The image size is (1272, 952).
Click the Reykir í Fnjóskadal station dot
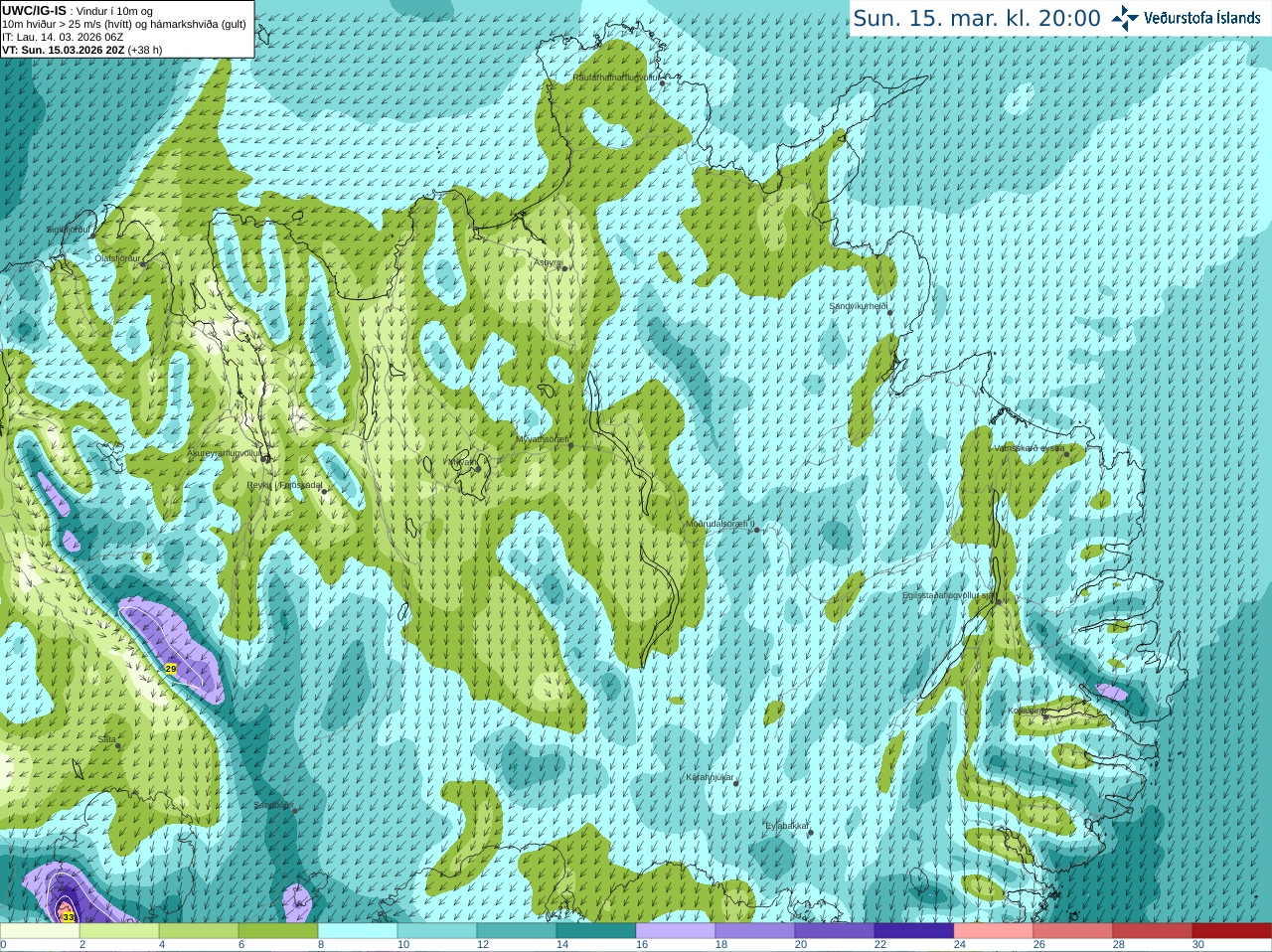coord(324,492)
